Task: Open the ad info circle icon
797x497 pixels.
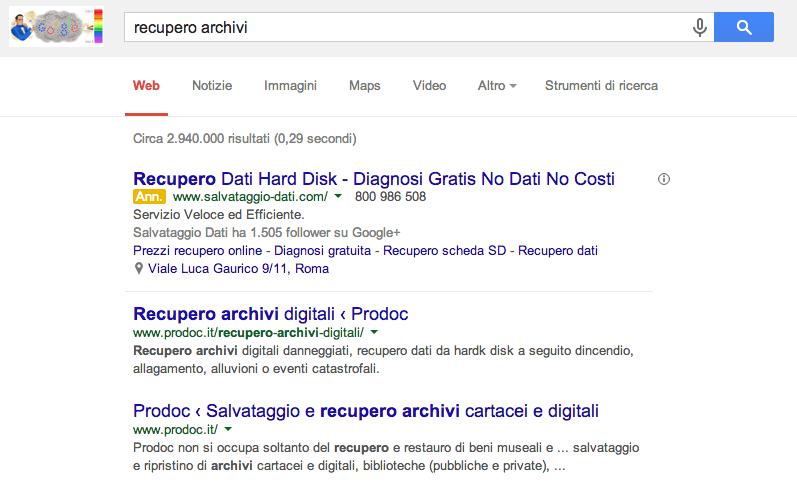Action: click(664, 179)
